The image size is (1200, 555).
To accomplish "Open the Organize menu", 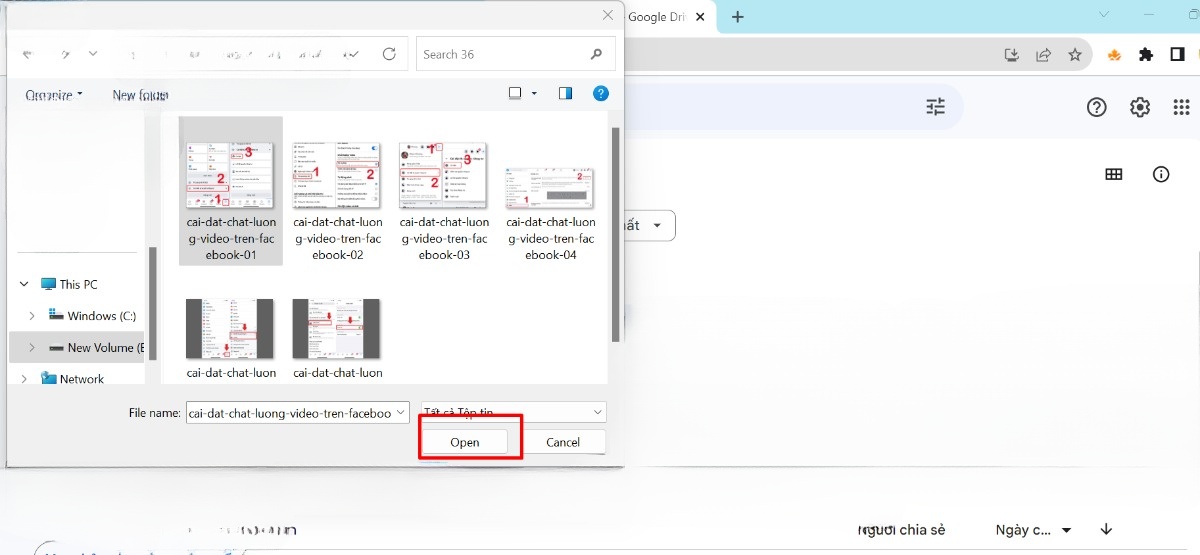I will click(54, 95).
